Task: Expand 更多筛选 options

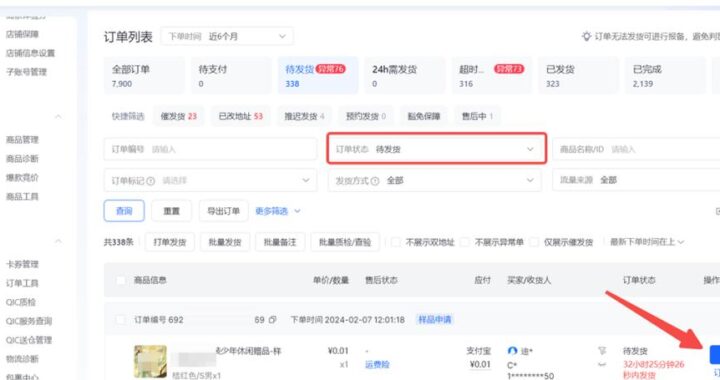Action: tap(278, 211)
